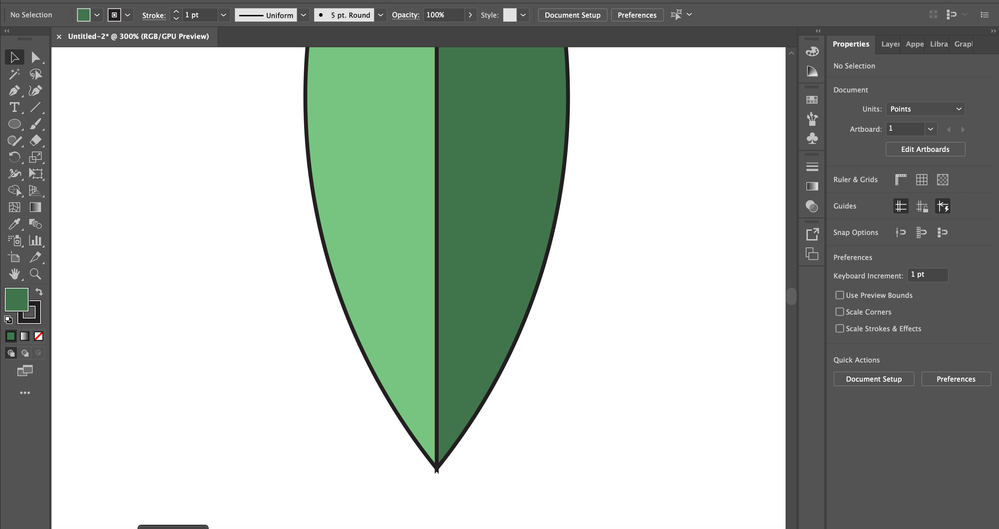The image size is (999, 529).
Task: Toggle the grid display button
Action: point(921,180)
